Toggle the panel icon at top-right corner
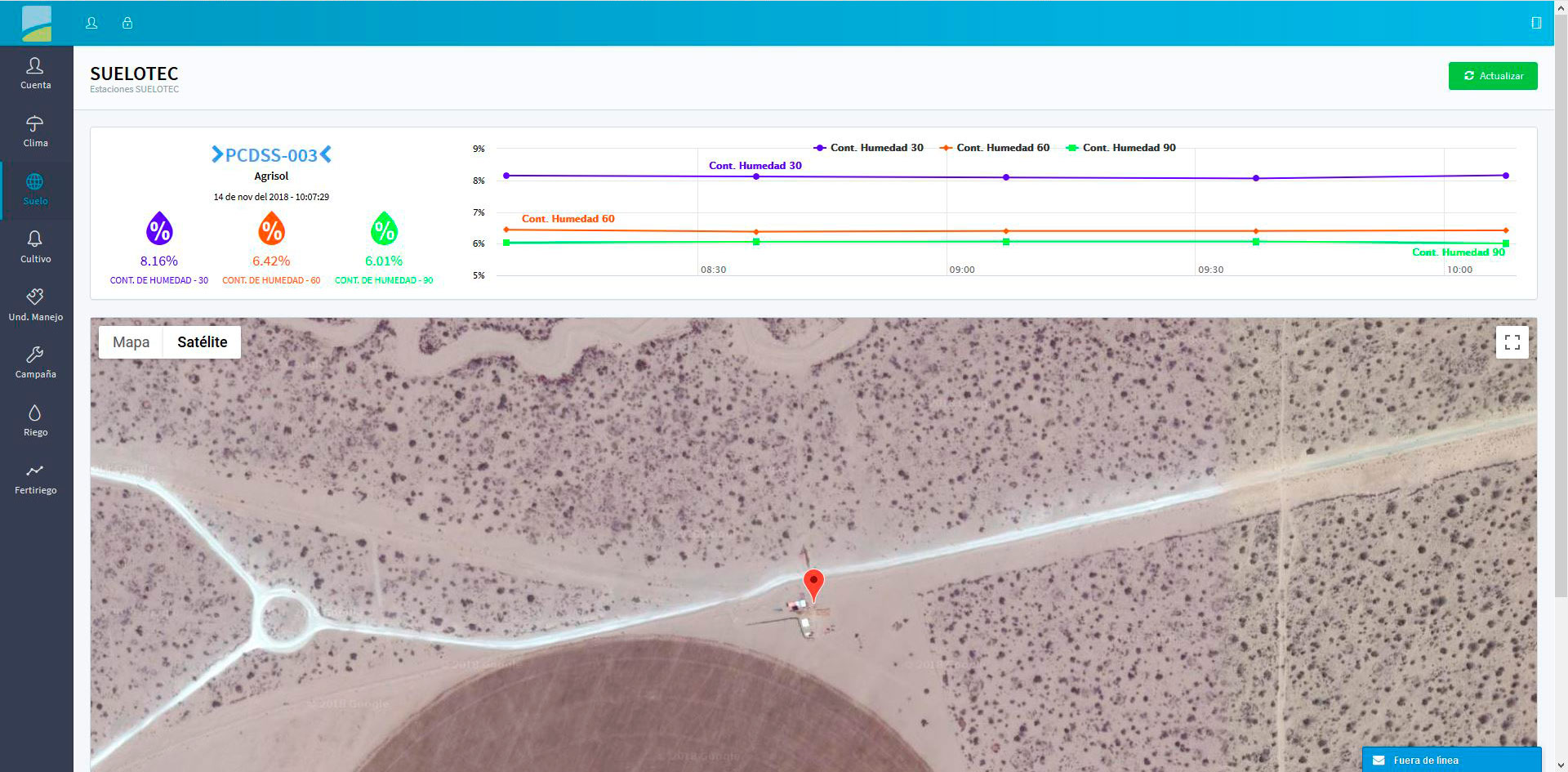This screenshot has width=1568, height=772. pos(1536,23)
